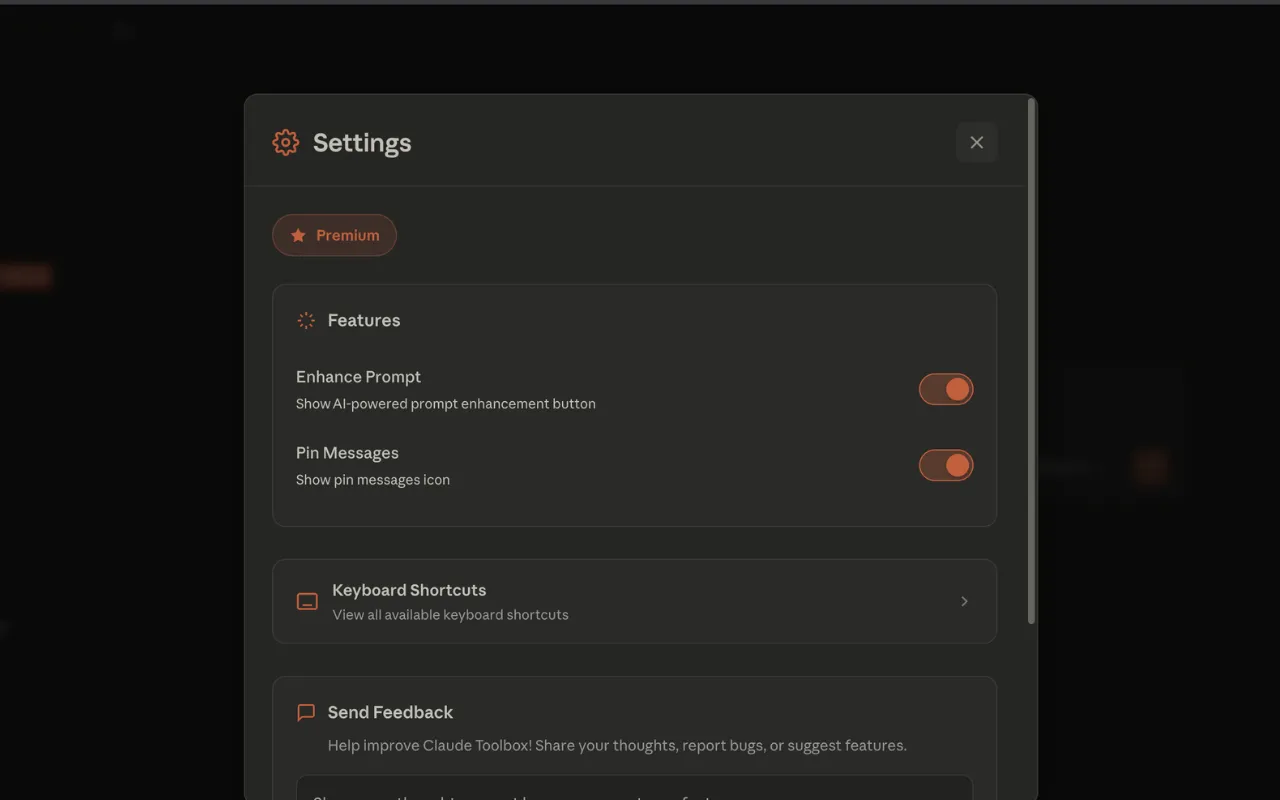Image resolution: width=1280 pixels, height=800 pixels.
Task: Select the Send Feedback heading
Action: pos(390,713)
